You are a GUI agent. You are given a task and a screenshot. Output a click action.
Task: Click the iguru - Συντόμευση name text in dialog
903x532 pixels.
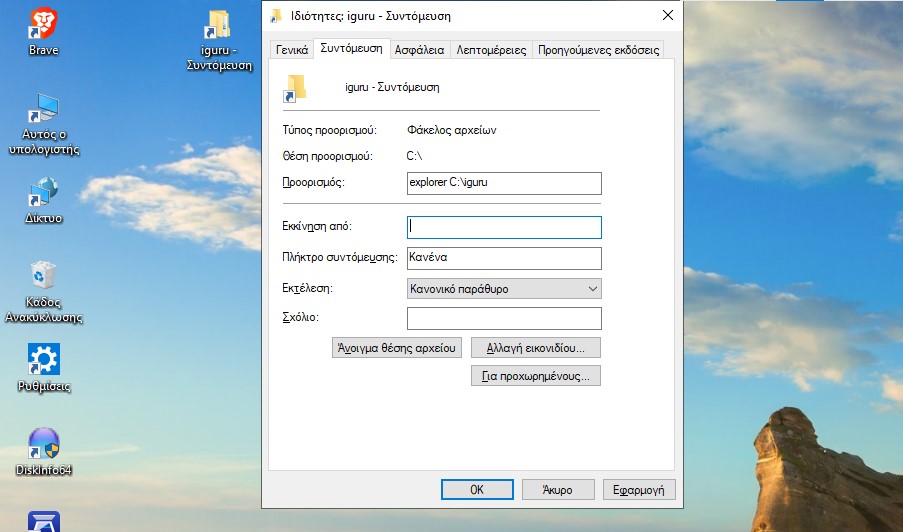click(x=392, y=88)
